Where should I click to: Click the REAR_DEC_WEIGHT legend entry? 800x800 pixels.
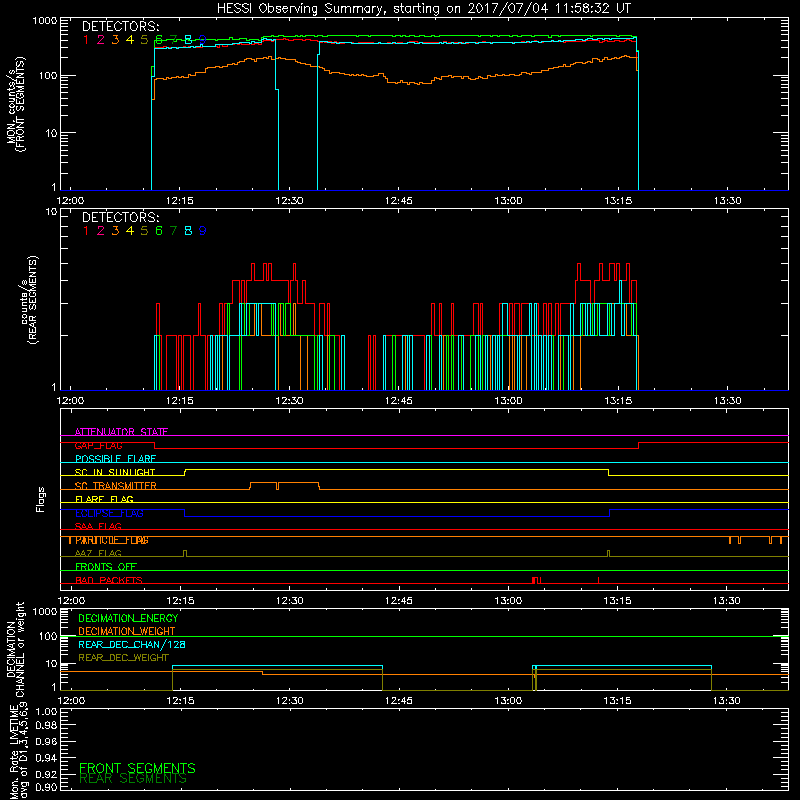(123, 658)
